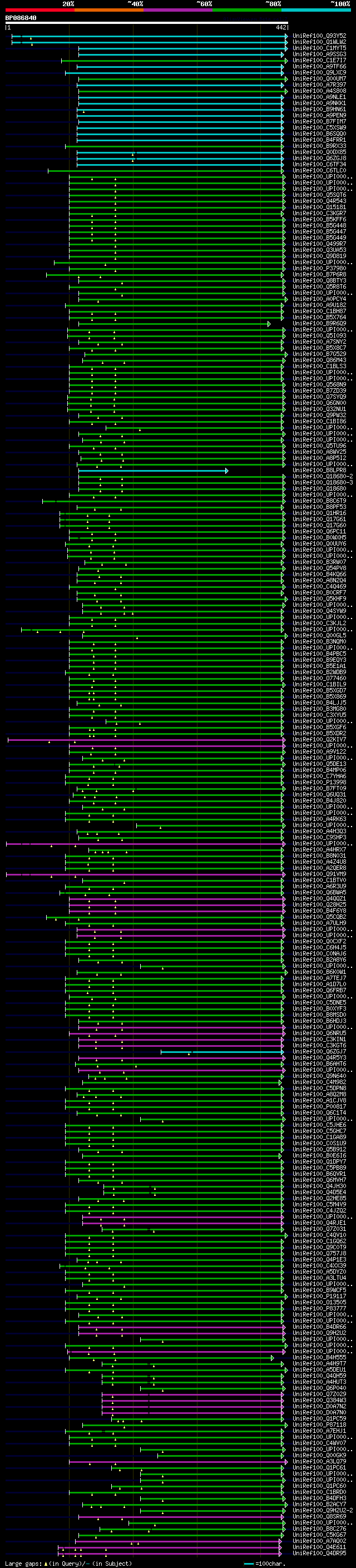Click the red ~20% identity legend bar
The width and height of the screenshot is (356, 1568).
click(39, 11)
